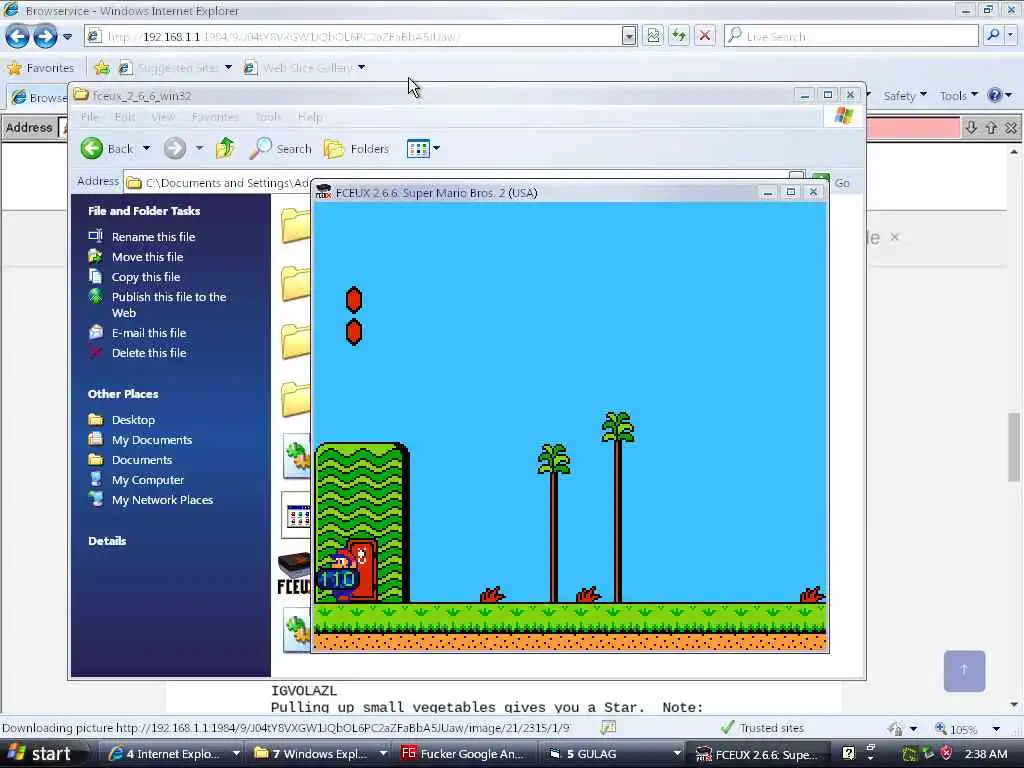The height and width of the screenshot is (768, 1024).
Task: Click Explorer Forward arrow button
Action: (x=174, y=148)
